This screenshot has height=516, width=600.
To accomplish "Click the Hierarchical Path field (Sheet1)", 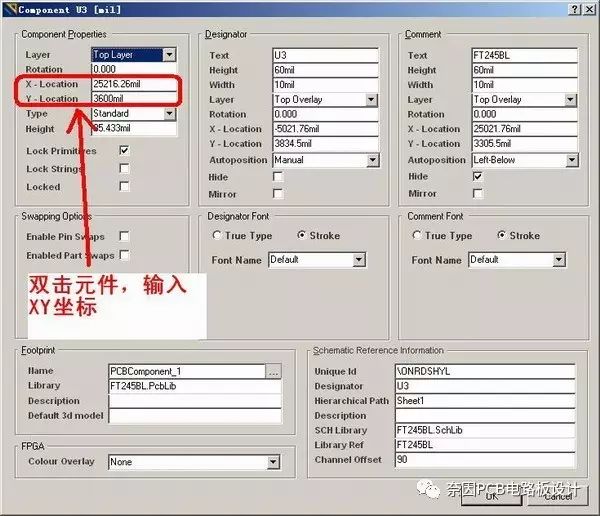I will coord(485,401).
